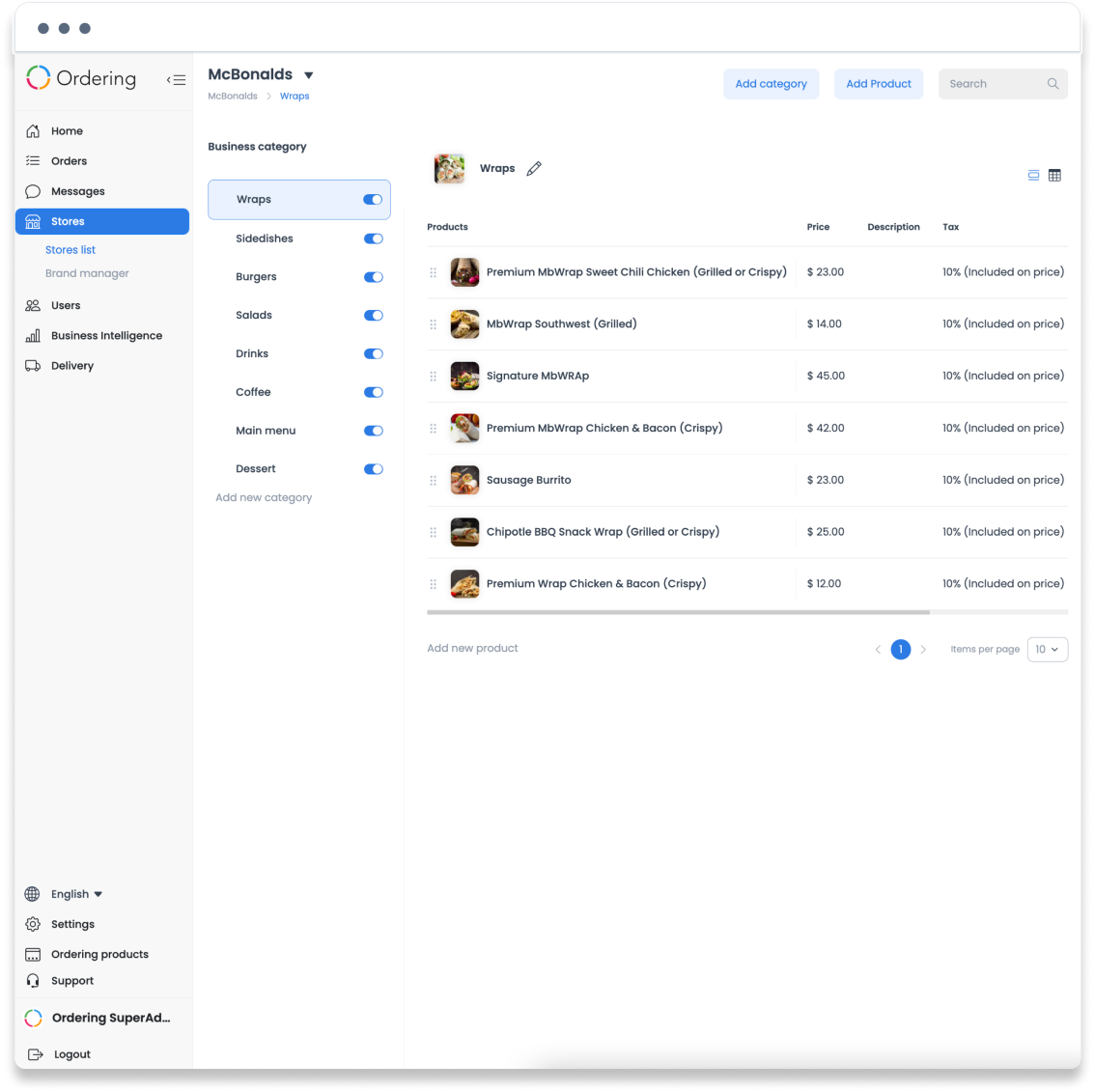1095x1092 pixels.
Task: Click the Support headset icon
Action: point(33,981)
